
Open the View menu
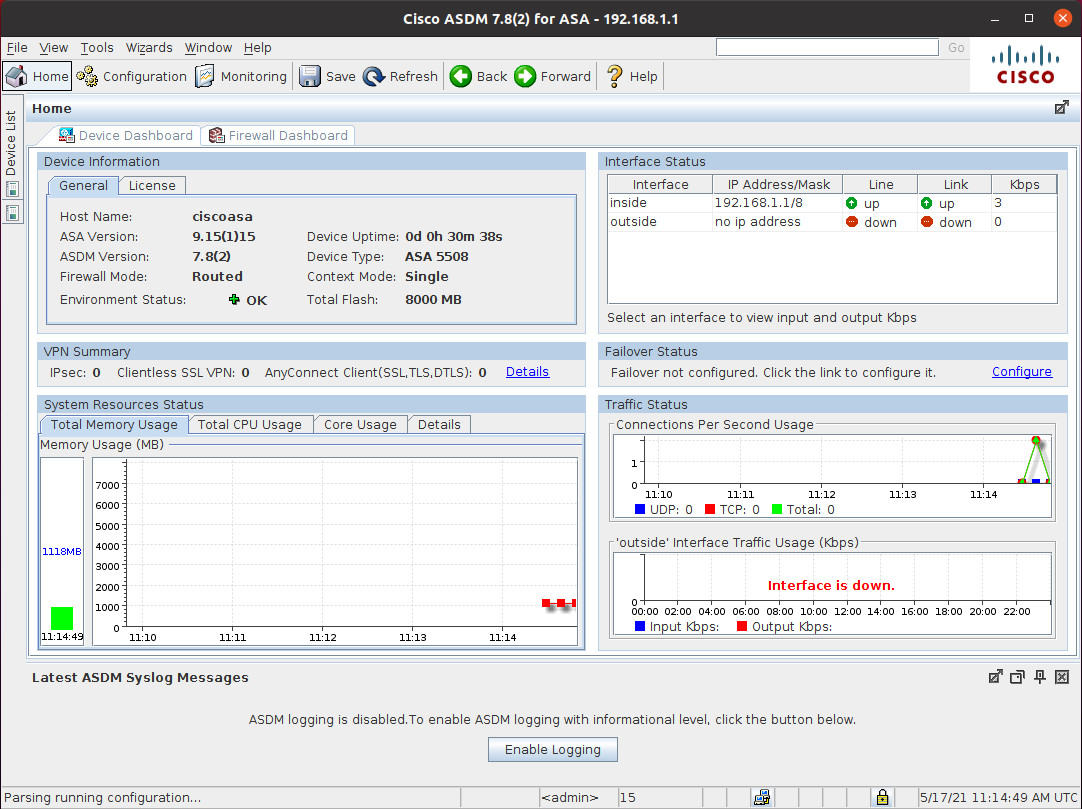pos(53,48)
